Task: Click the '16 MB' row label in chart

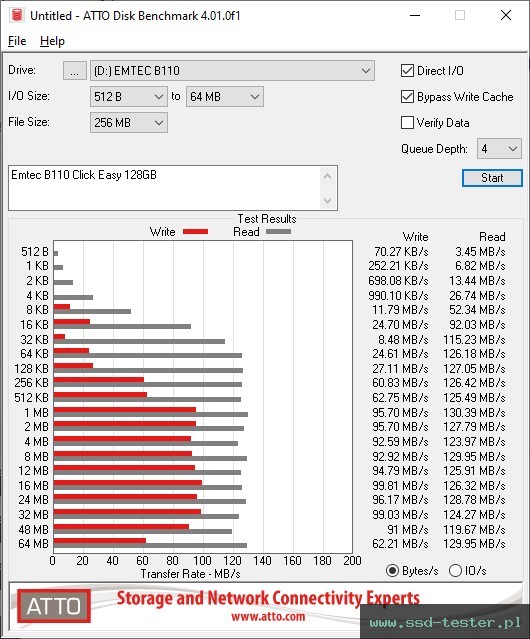Action: [33, 485]
